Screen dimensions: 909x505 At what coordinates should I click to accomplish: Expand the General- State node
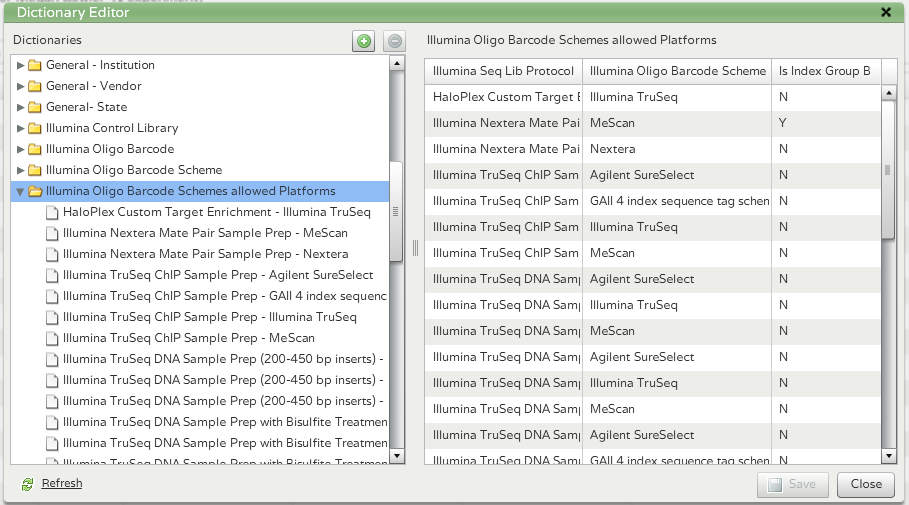(20, 107)
